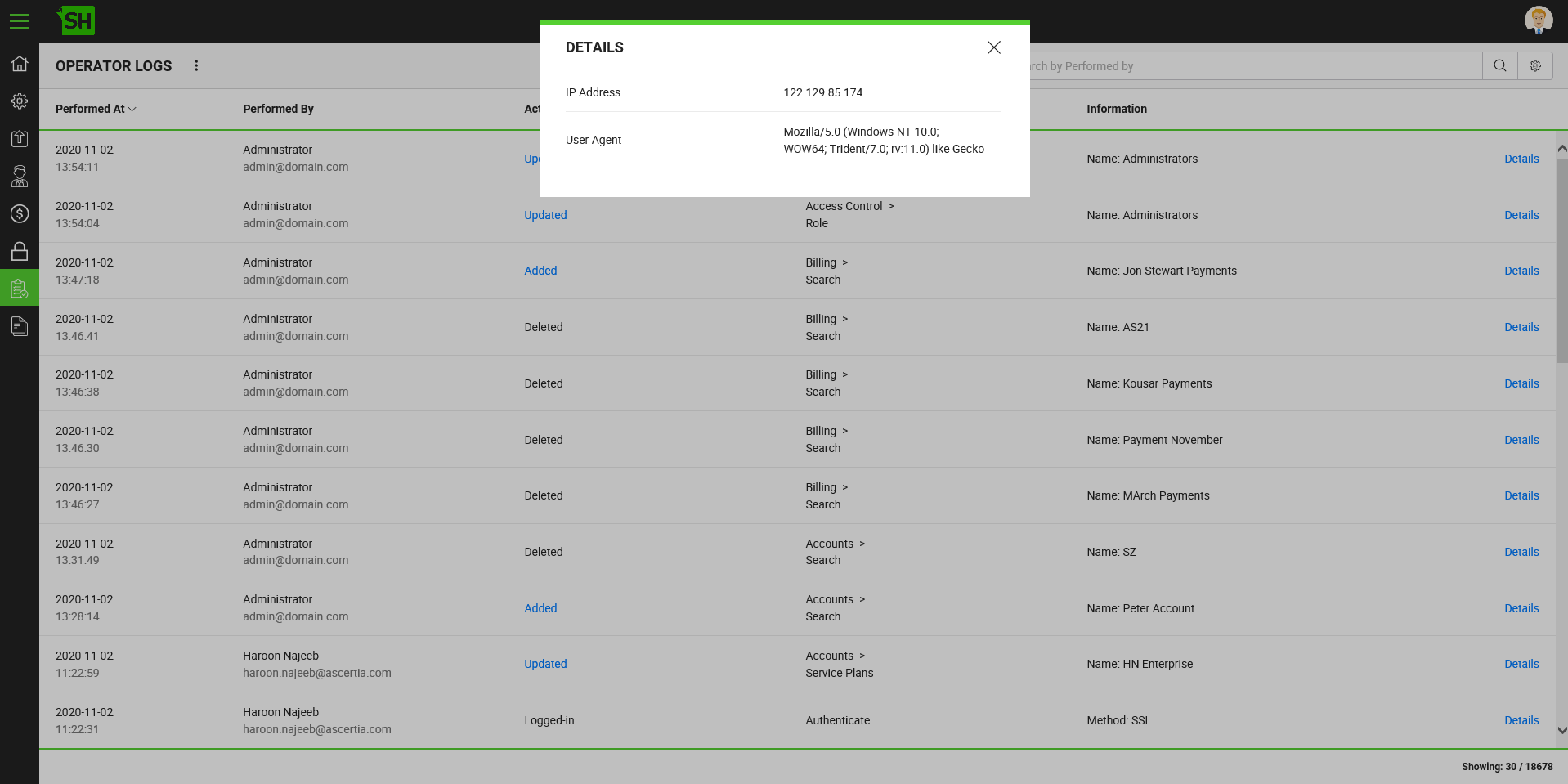
Task: Click the IP Address label in dialog
Action: [x=593, y=92]
